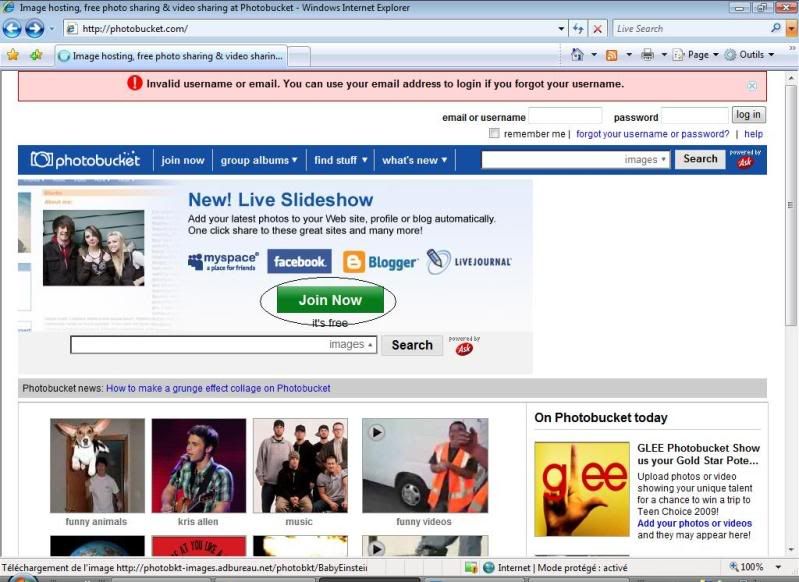Screen dimensions: 799x582
Task: Open the music thumbnail
Action: click(300, 465)
